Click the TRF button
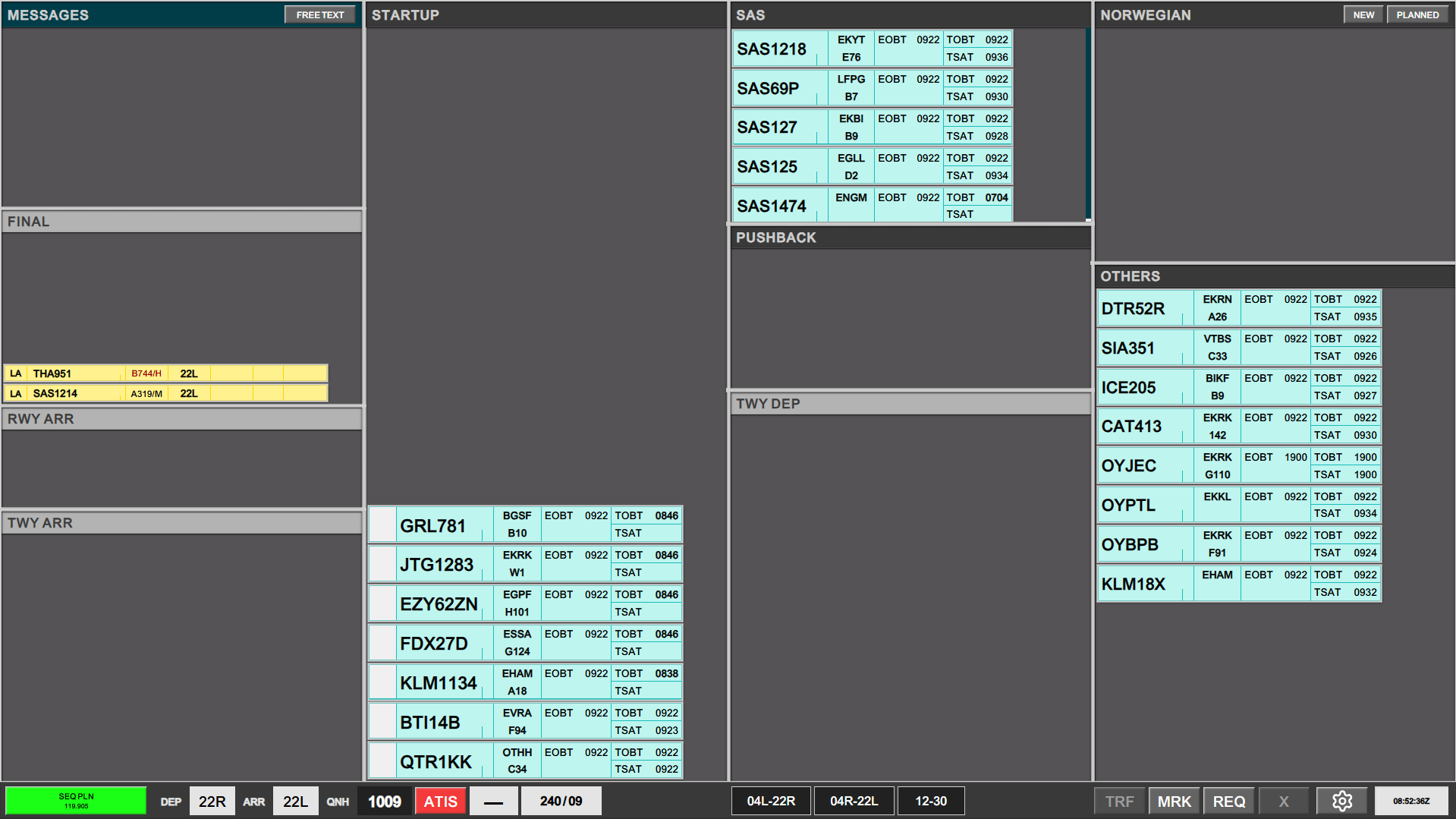 pos(1119,801)
